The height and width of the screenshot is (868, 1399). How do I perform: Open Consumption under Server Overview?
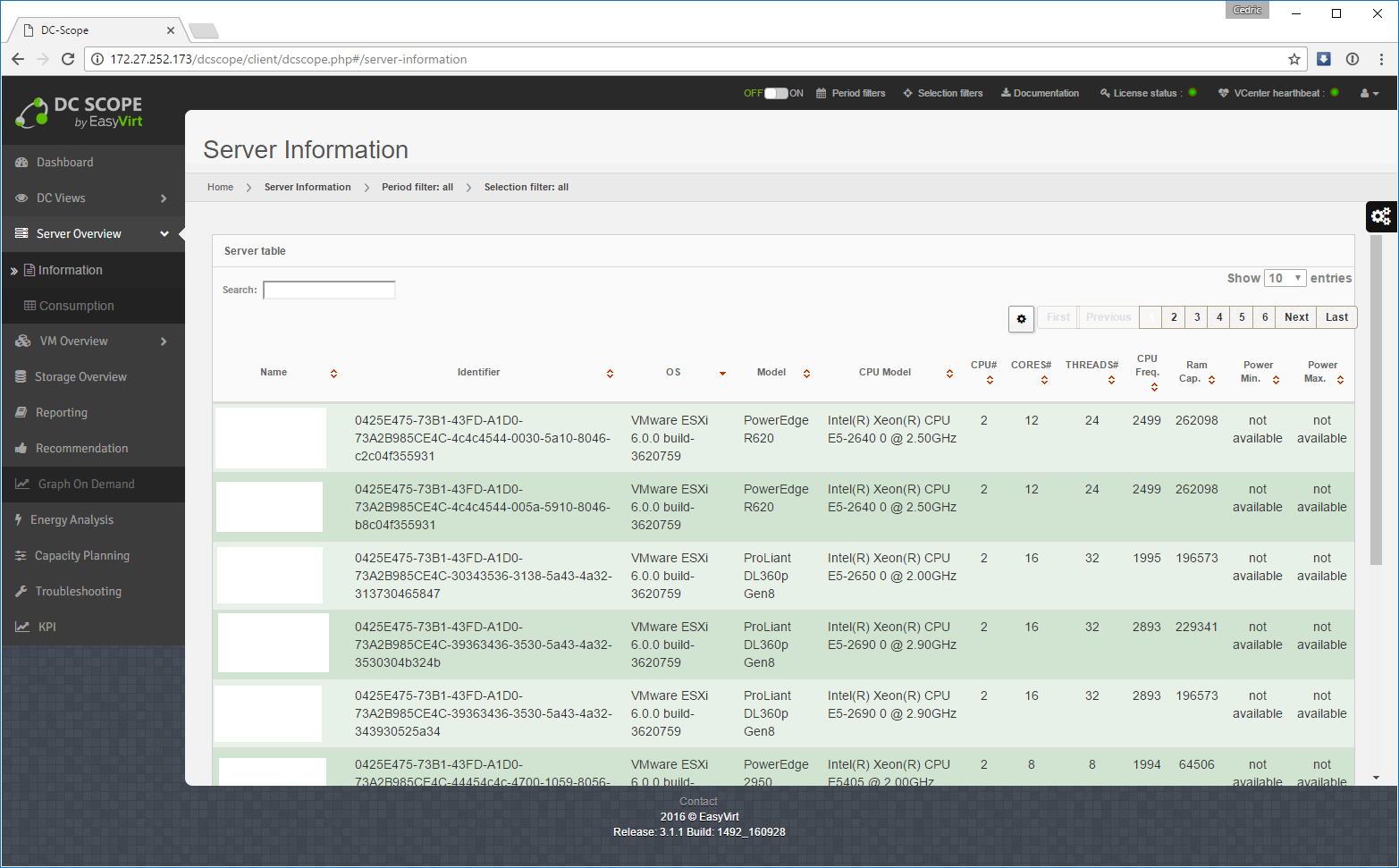76,306
